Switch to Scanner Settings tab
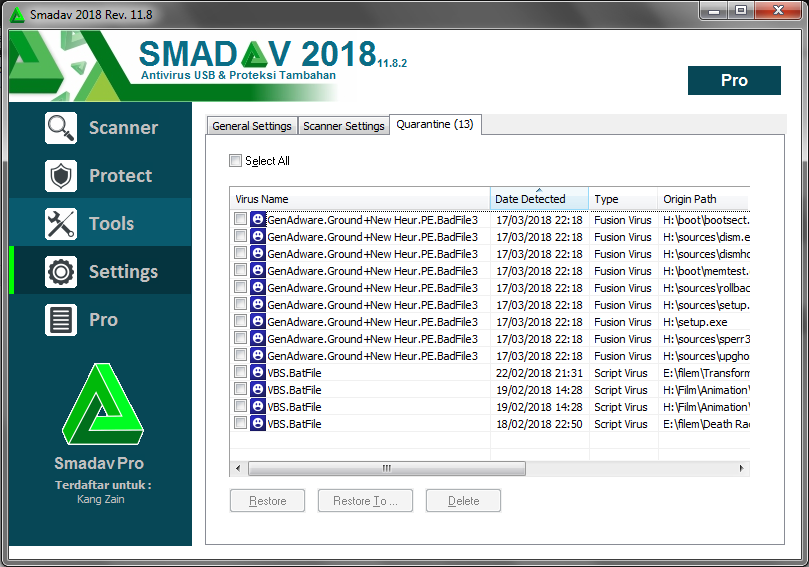This screenshot has width=809, height=567. [344, 126]
